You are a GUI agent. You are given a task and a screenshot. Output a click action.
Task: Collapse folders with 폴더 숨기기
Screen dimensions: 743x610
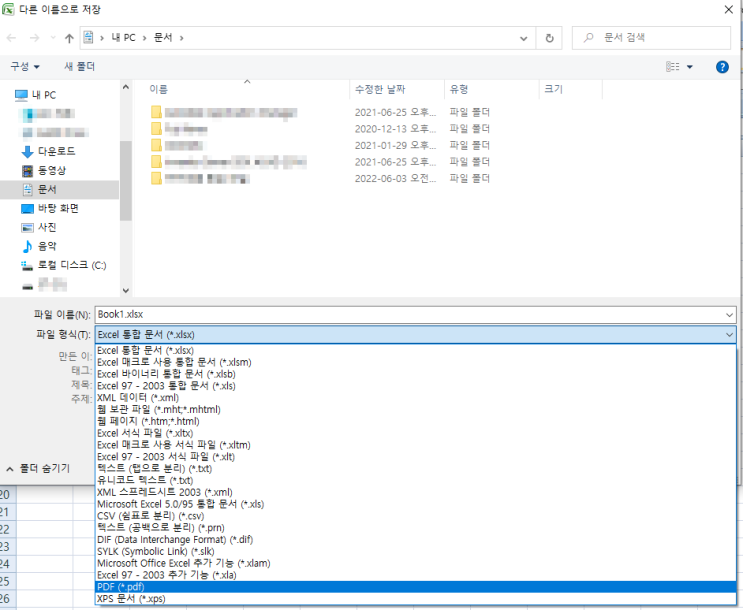click(x=38, y=469)
